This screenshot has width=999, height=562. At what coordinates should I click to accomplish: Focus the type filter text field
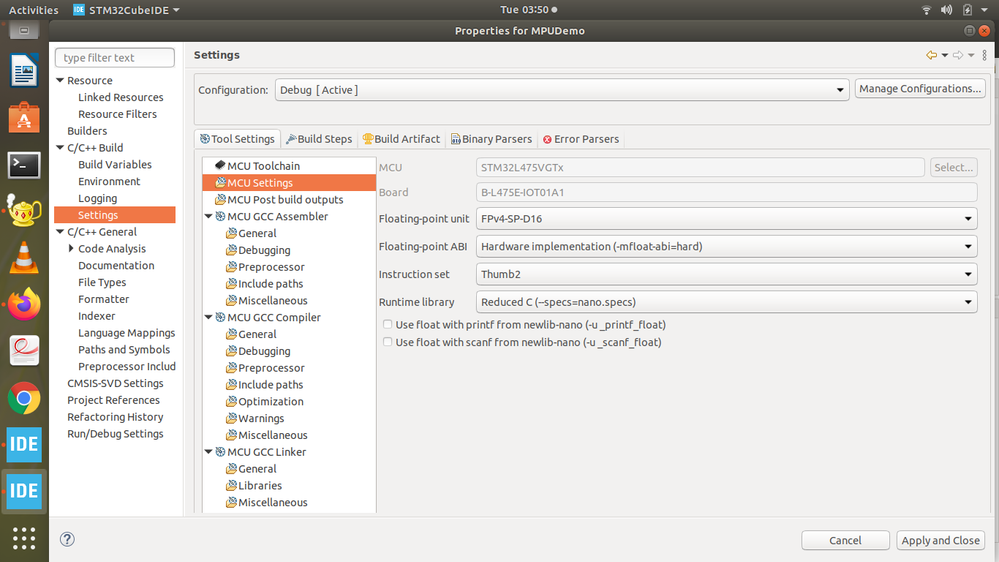pos(115,57)
